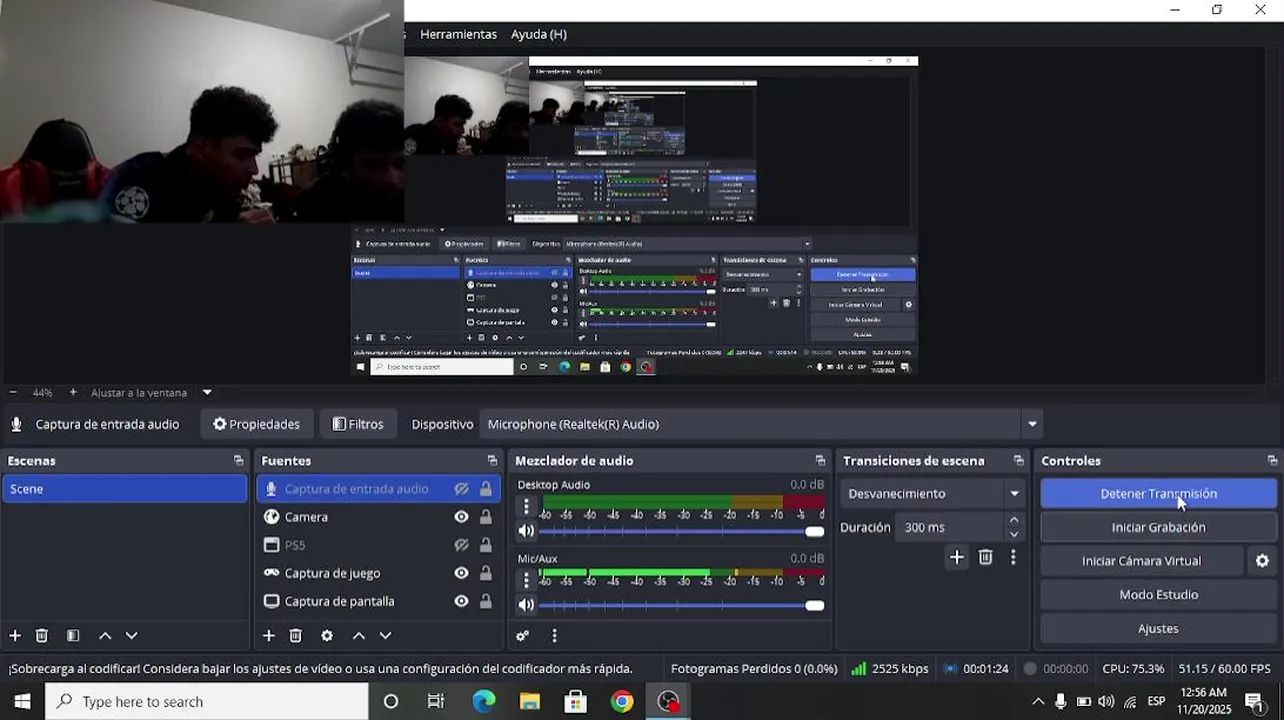Screen dimensions: 1284x720
Task: Remove selected source with Fuentes trash icon
Action: [x=296, y=635]
